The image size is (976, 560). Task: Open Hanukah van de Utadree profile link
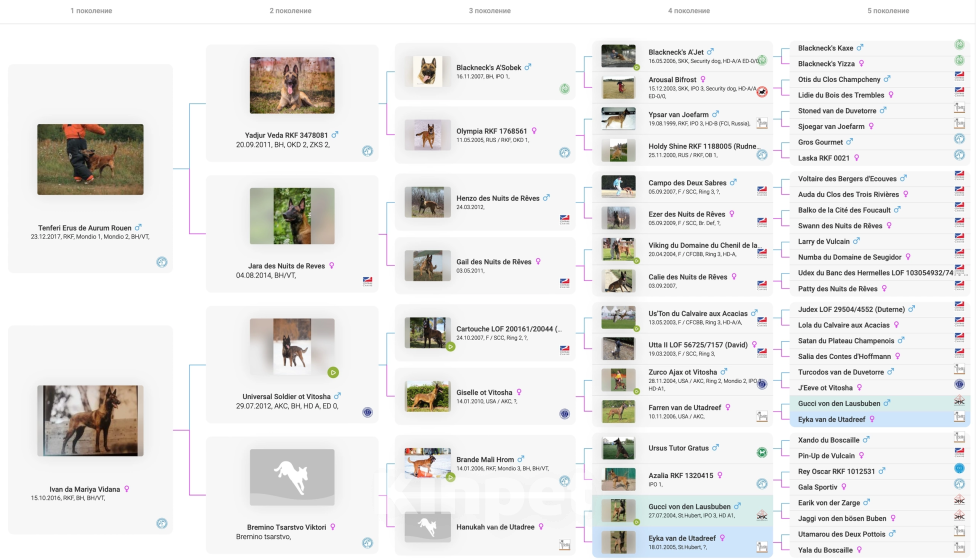click(495, 527)
